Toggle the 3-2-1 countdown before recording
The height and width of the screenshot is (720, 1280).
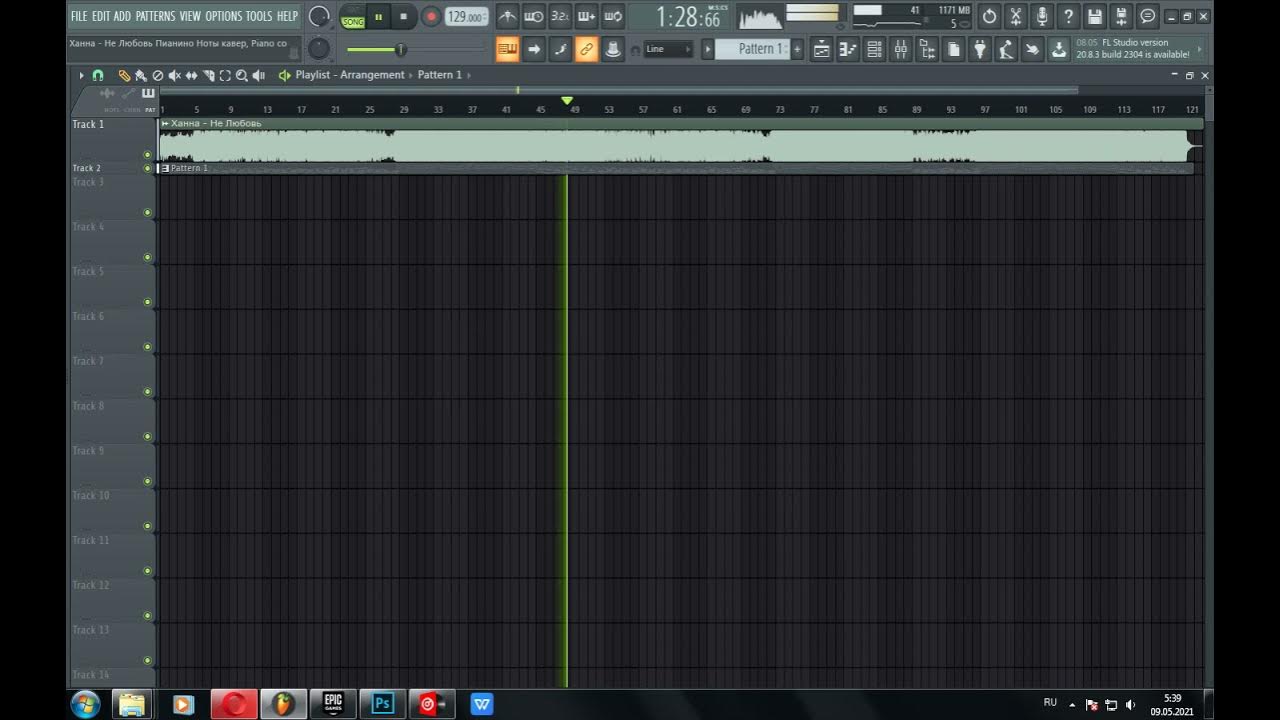(x=560, y=16)
